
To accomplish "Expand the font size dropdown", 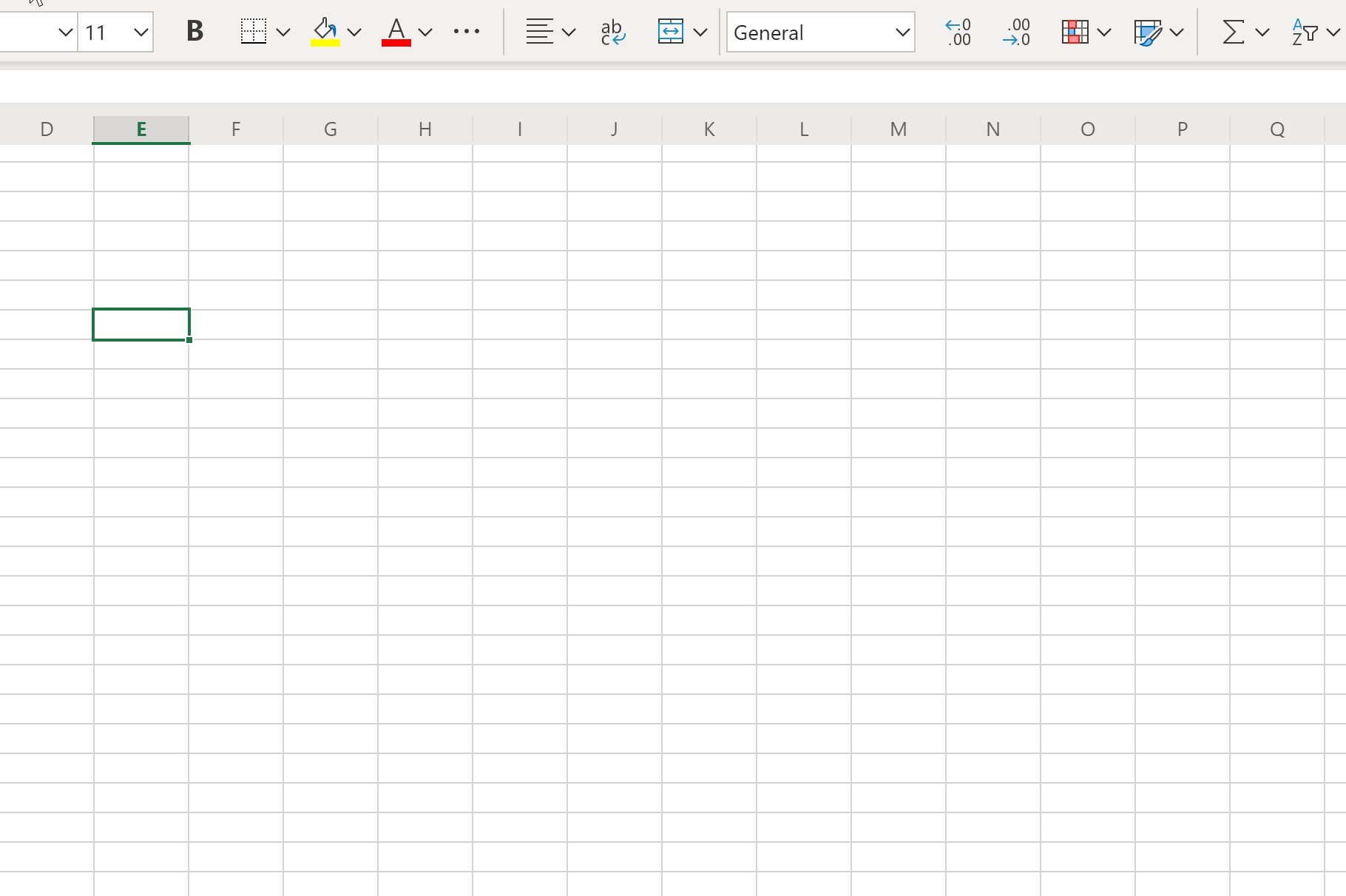I will 141,32.
